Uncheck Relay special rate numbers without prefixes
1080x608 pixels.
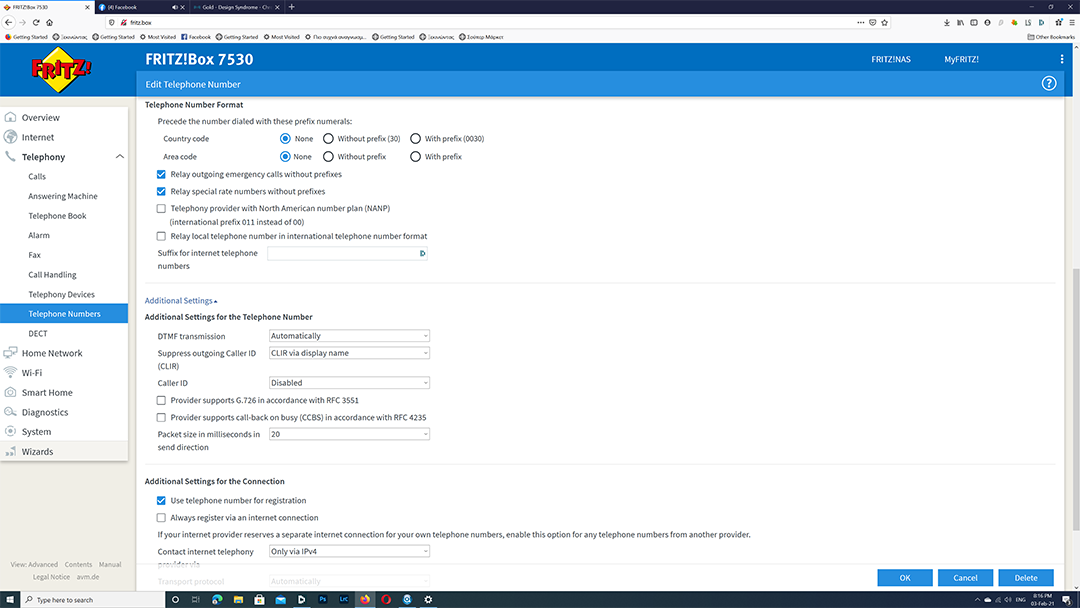pyautogui.click(x=161, y=191)
